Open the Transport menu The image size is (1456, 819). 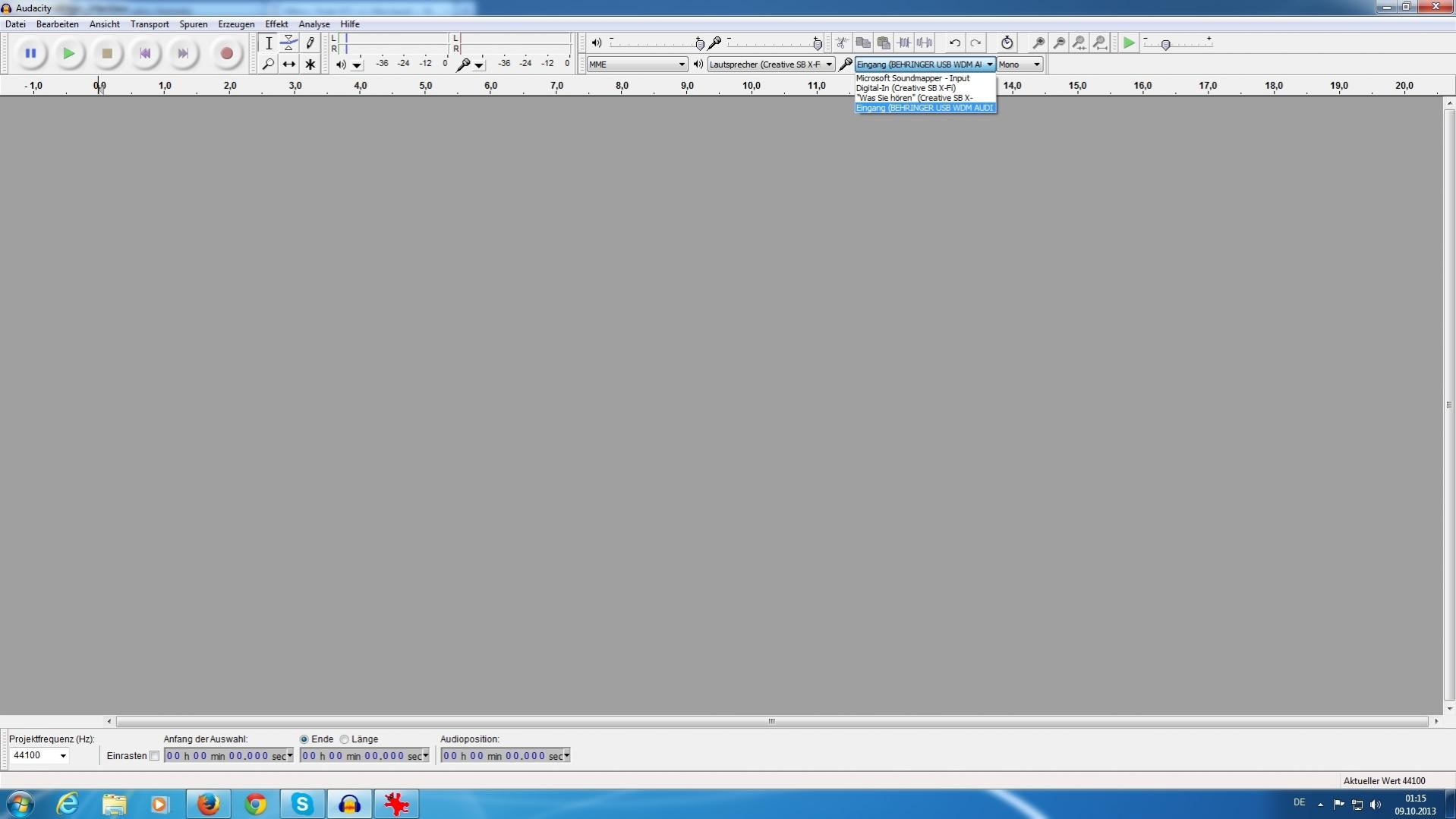click(150, 24)
